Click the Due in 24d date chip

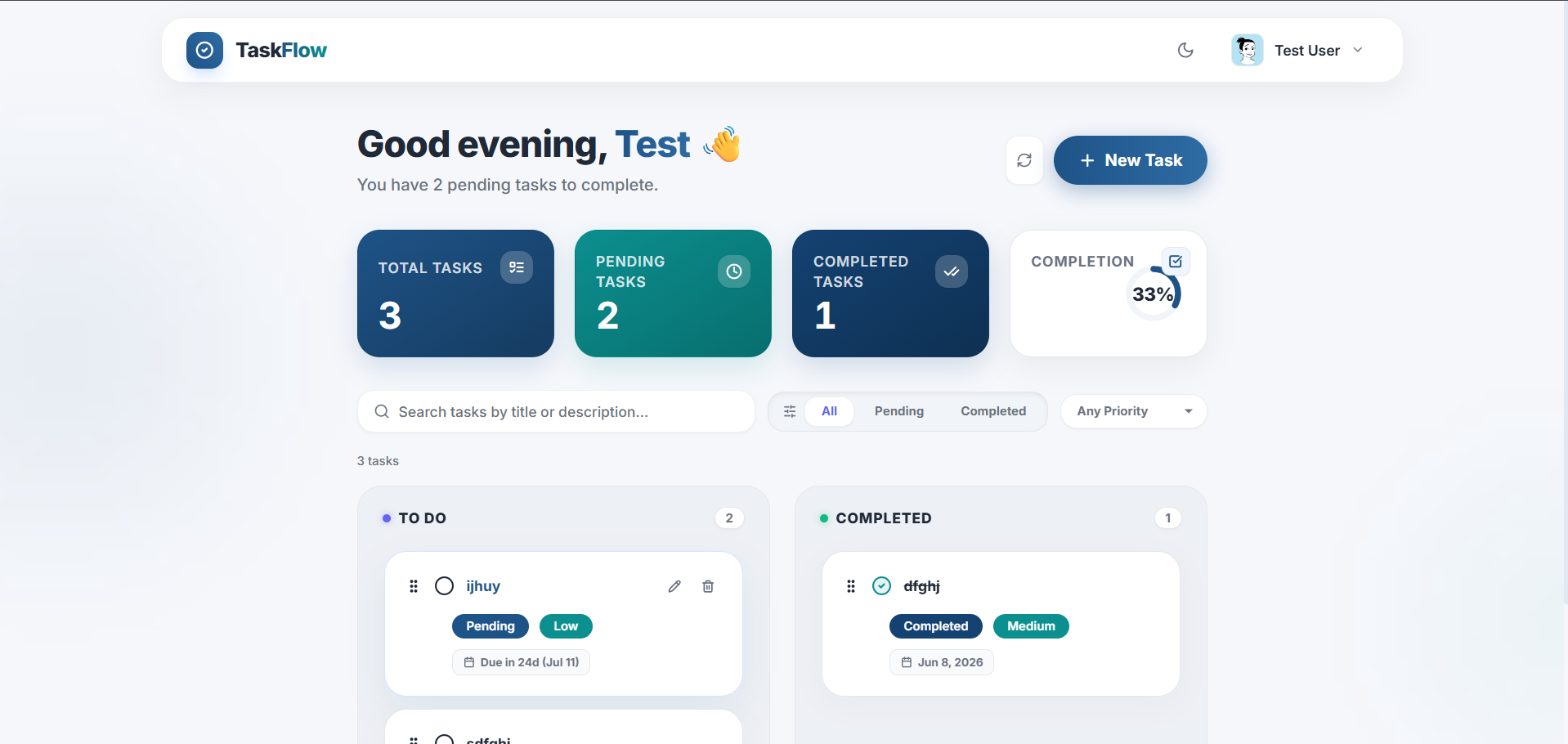click(522, 662)
